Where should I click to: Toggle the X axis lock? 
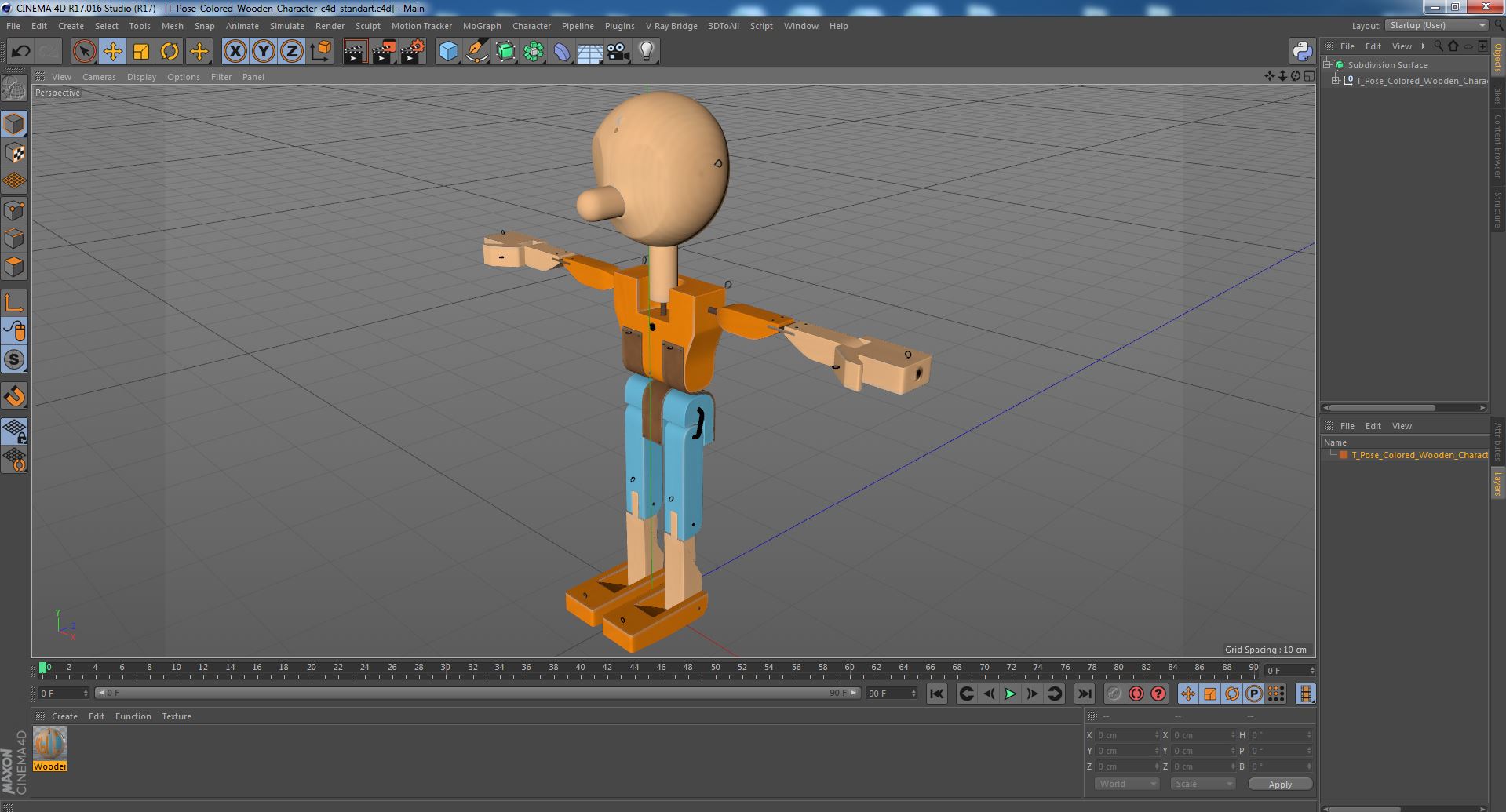point(235,52)
